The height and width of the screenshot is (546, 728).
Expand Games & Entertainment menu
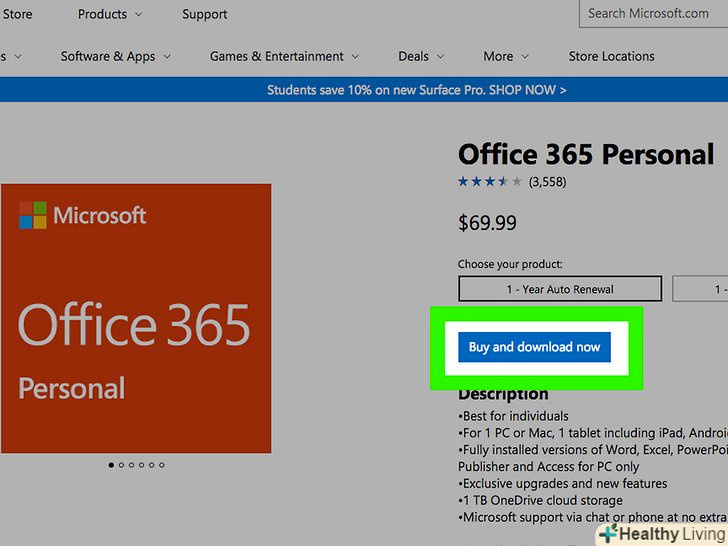tap(284, 56)
